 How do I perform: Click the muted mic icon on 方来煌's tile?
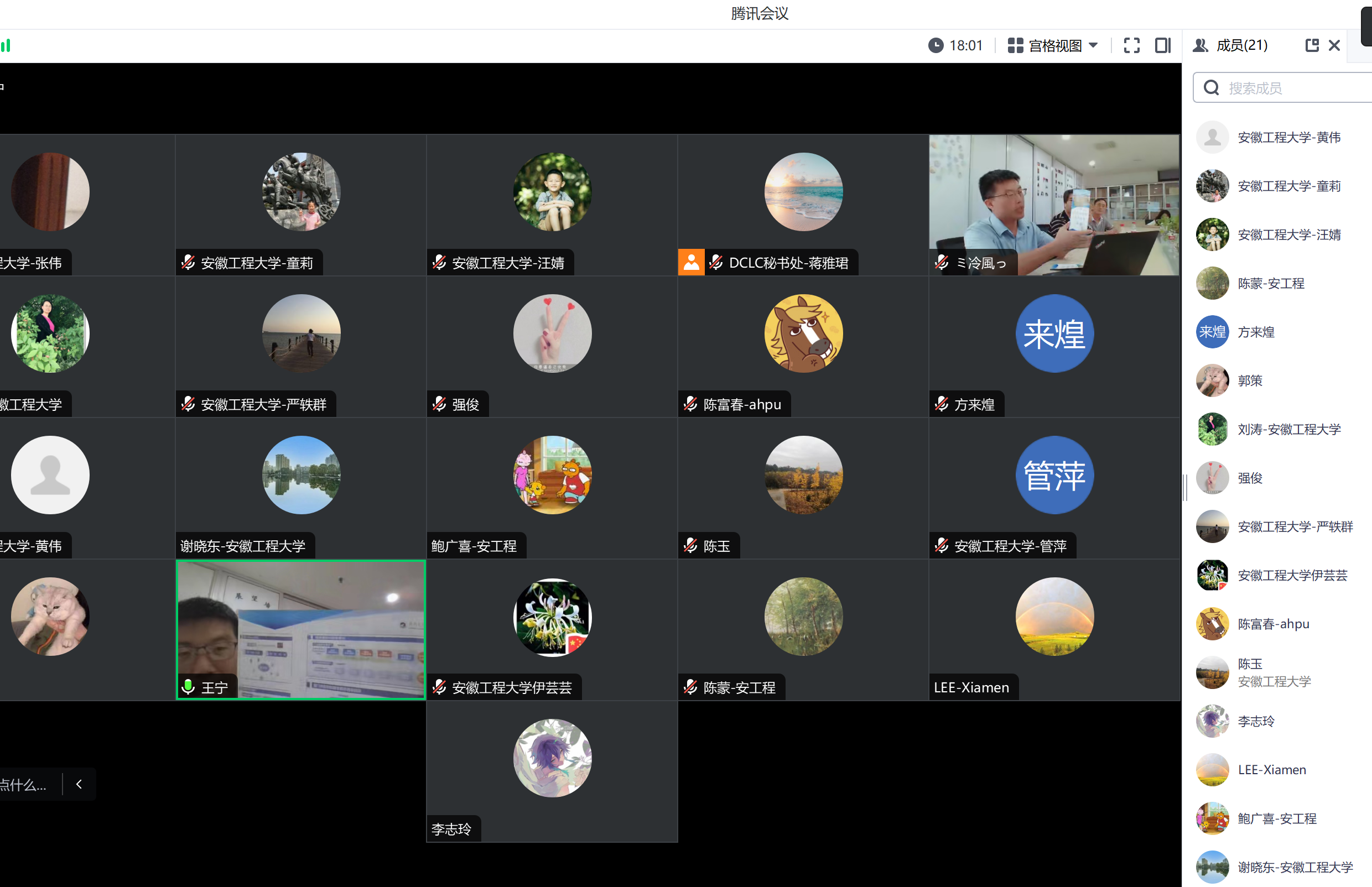942,404
